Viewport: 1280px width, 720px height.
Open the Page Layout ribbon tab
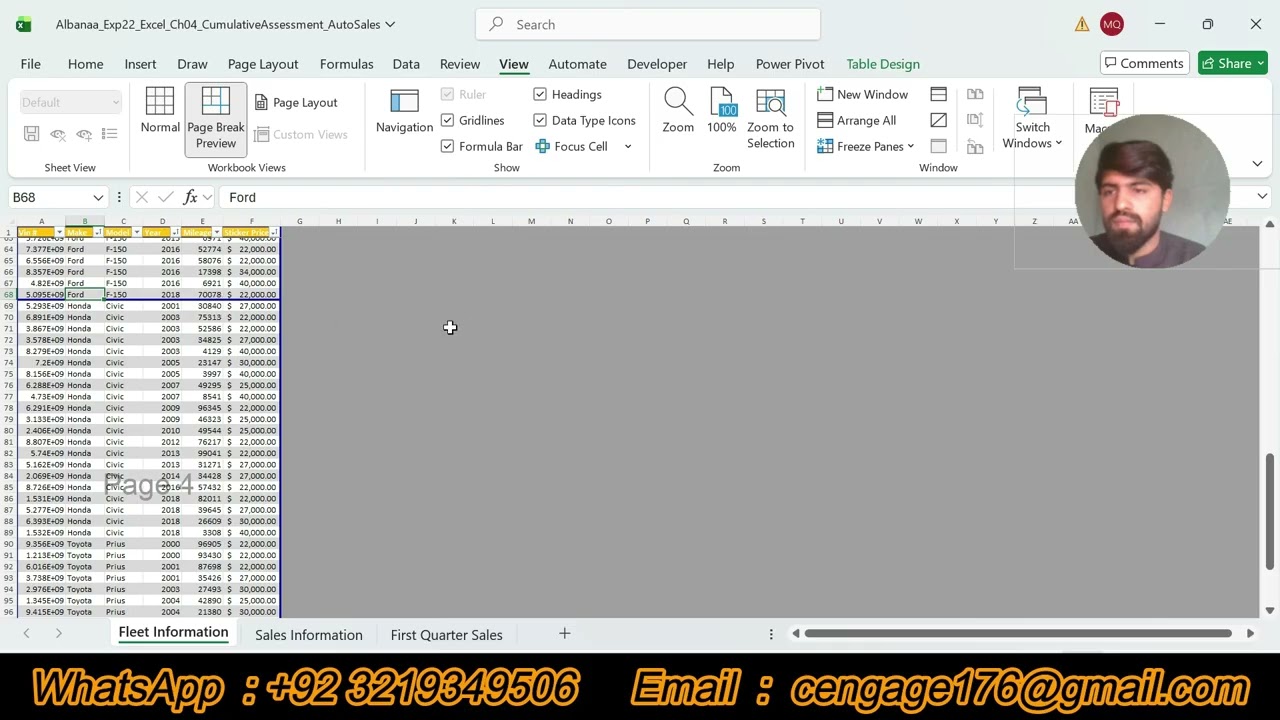coord(263,64)
